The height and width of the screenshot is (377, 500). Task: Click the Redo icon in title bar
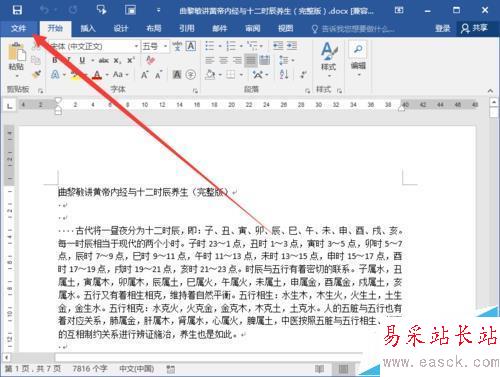pos(73,10)
